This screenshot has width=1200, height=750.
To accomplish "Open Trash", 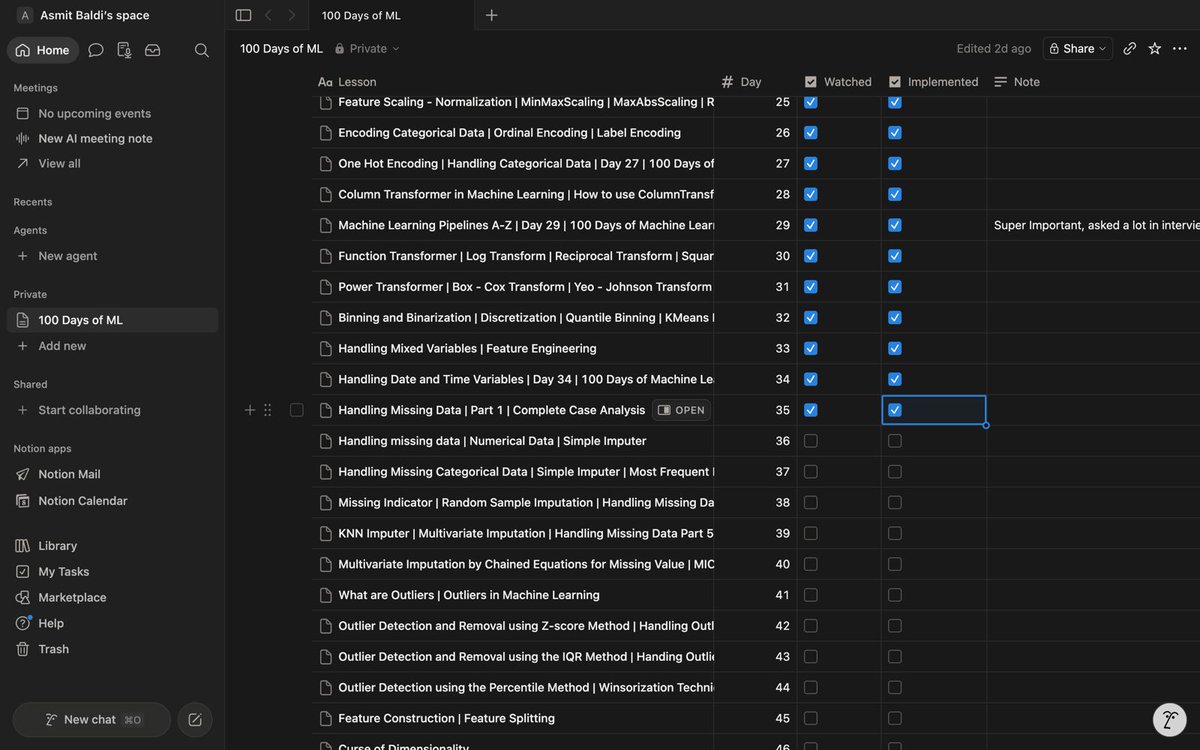I will pos(53,649).
